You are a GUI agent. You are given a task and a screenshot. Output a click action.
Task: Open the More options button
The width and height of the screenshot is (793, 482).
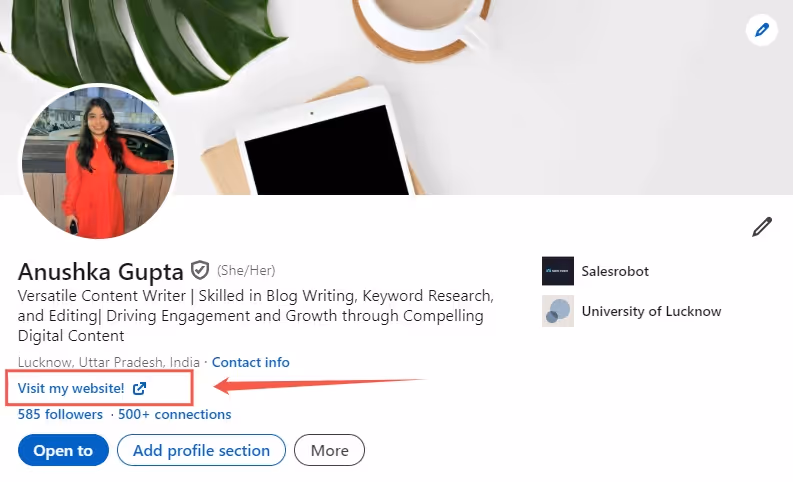pyautogui.click(x=329, y=450)
